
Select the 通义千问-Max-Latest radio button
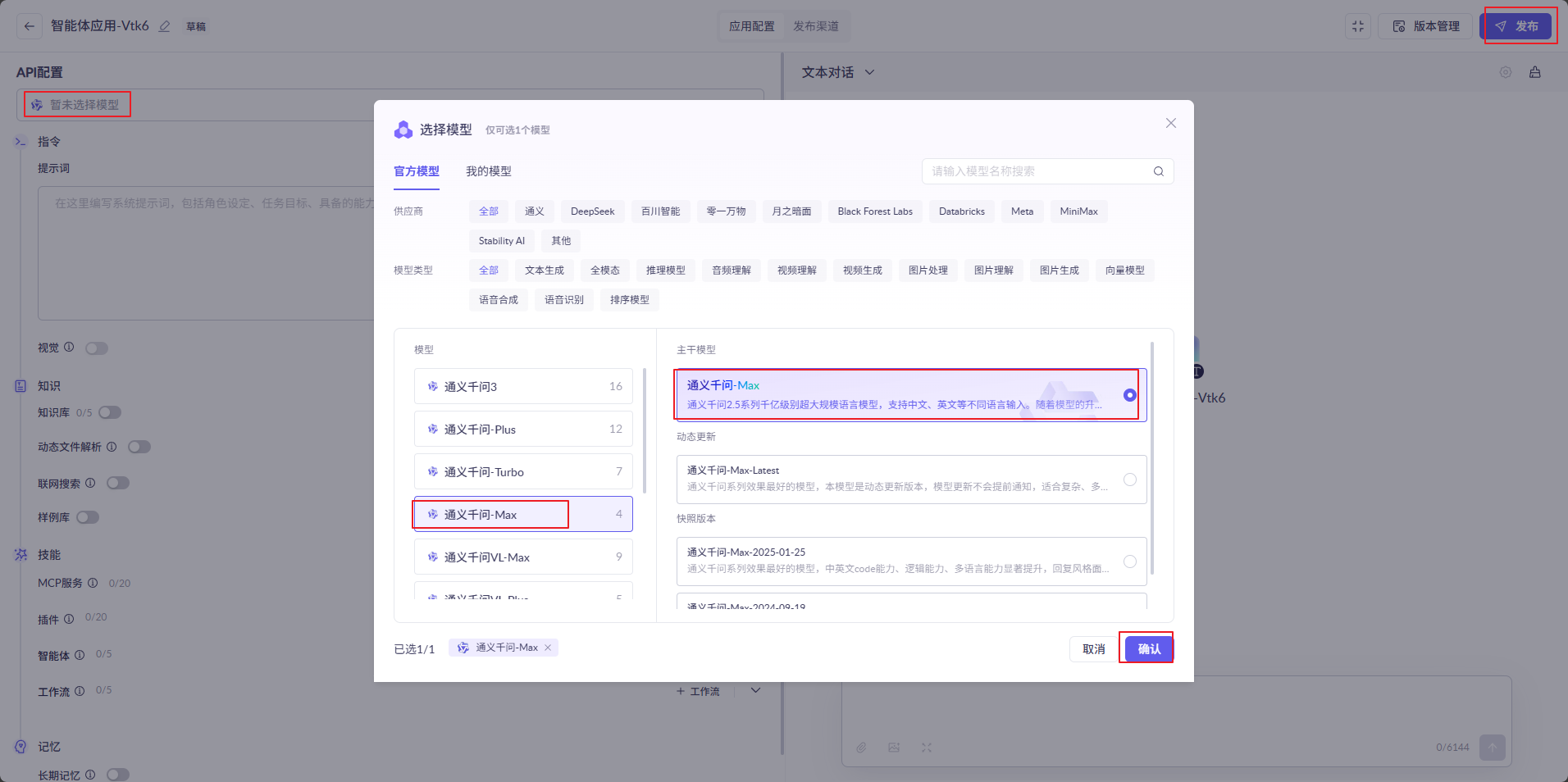tap(1130, 480)
